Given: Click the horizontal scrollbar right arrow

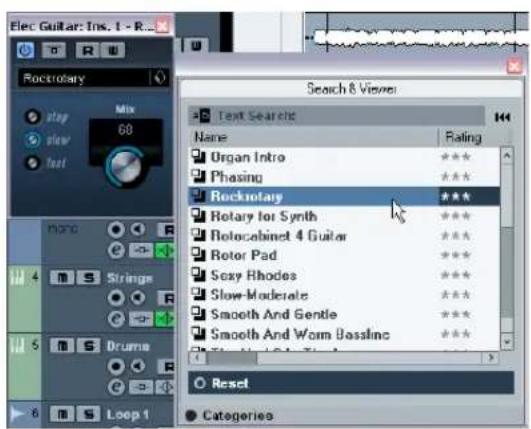Looking at the screenshot, I should [x=490, y=357].
